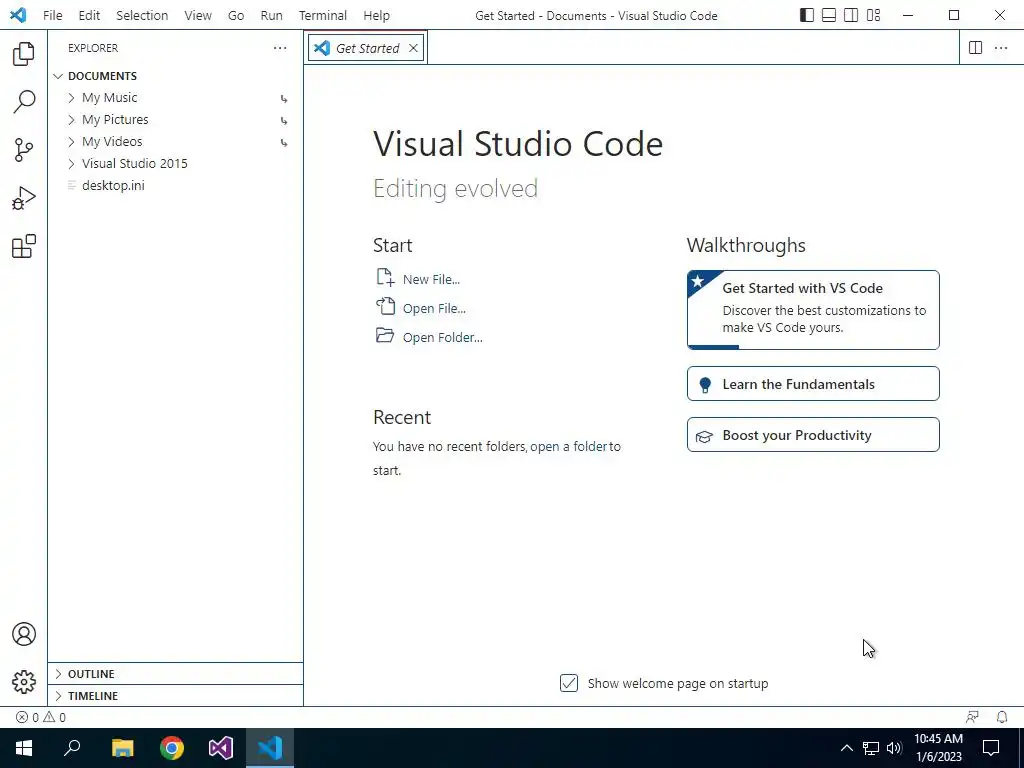Image resolution: width=1024 pixels, height=768 pixels.
Task: Expand the My Pictures folder
Action: click(x=71, y=120)
